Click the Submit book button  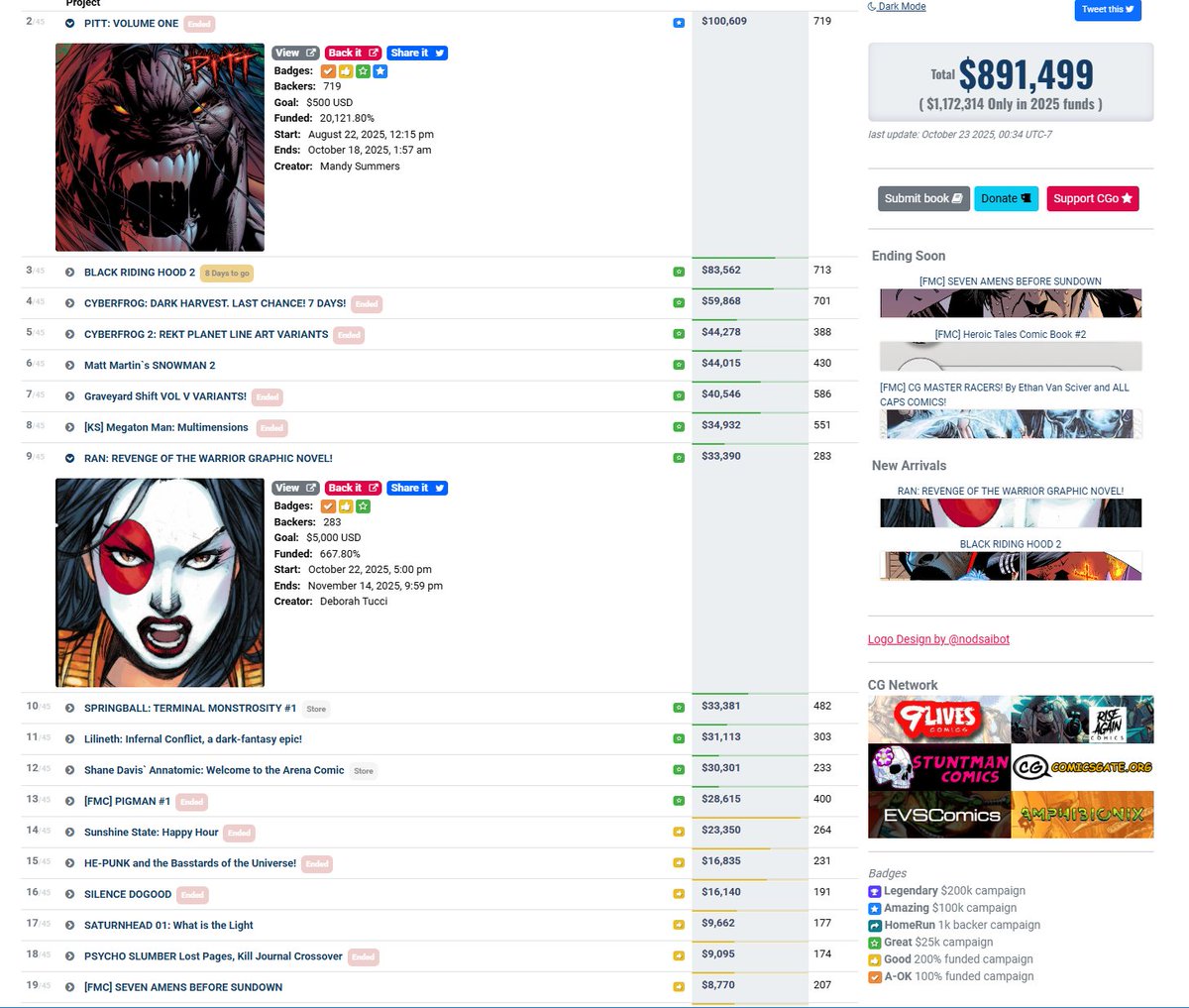[x=923, y=198]
